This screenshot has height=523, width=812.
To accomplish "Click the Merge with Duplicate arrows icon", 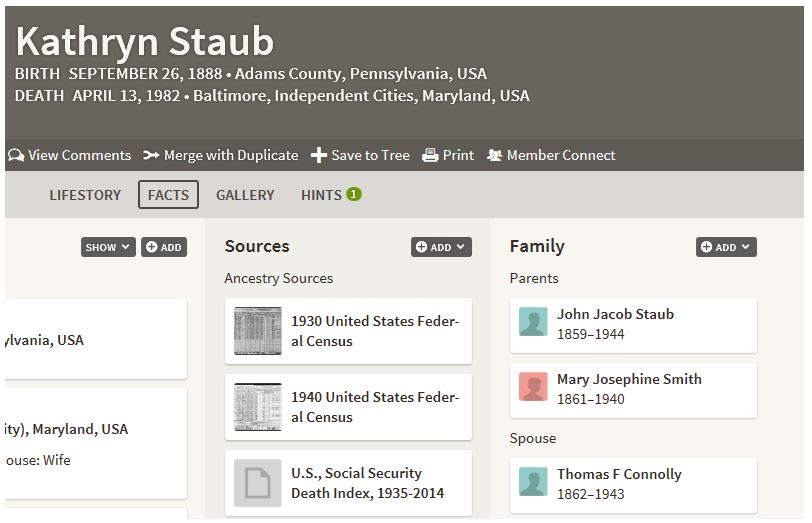I will [151, 156].
